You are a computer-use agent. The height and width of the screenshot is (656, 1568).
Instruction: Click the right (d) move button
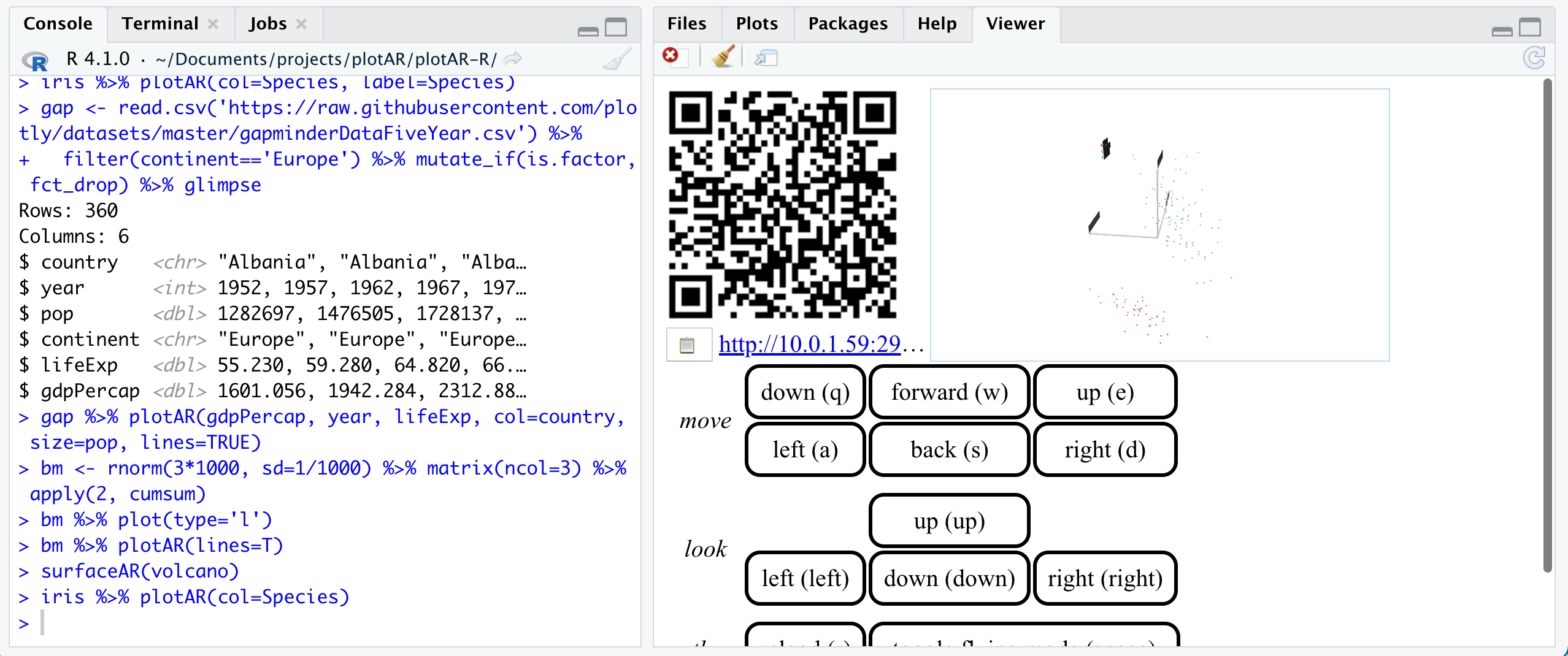(x=1105, y=449)
